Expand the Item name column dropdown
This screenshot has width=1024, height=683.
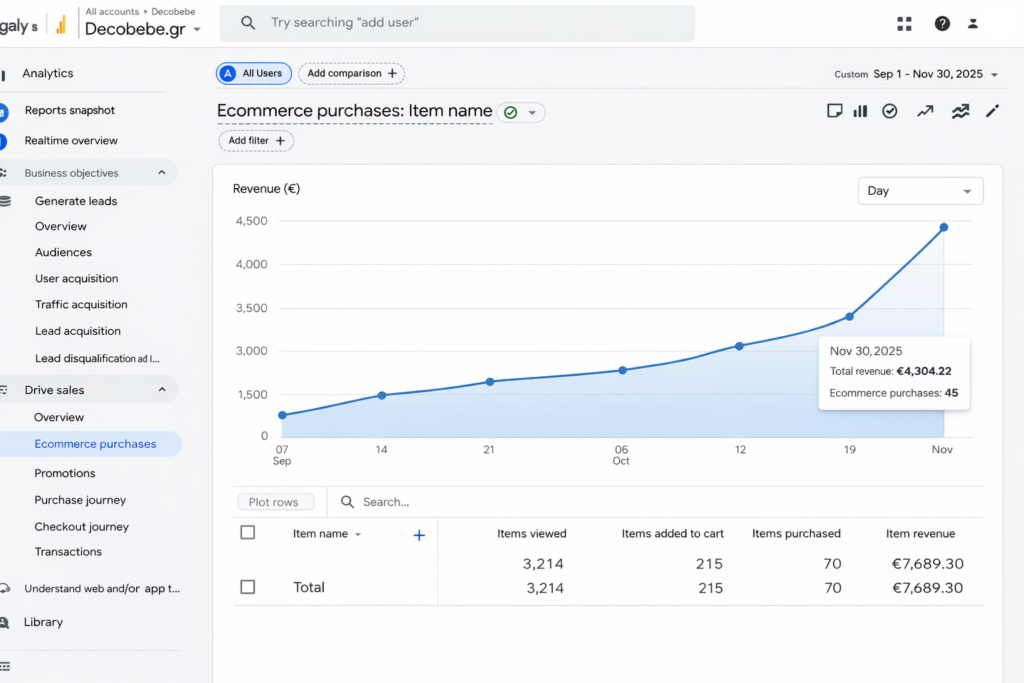coord(357,533)
